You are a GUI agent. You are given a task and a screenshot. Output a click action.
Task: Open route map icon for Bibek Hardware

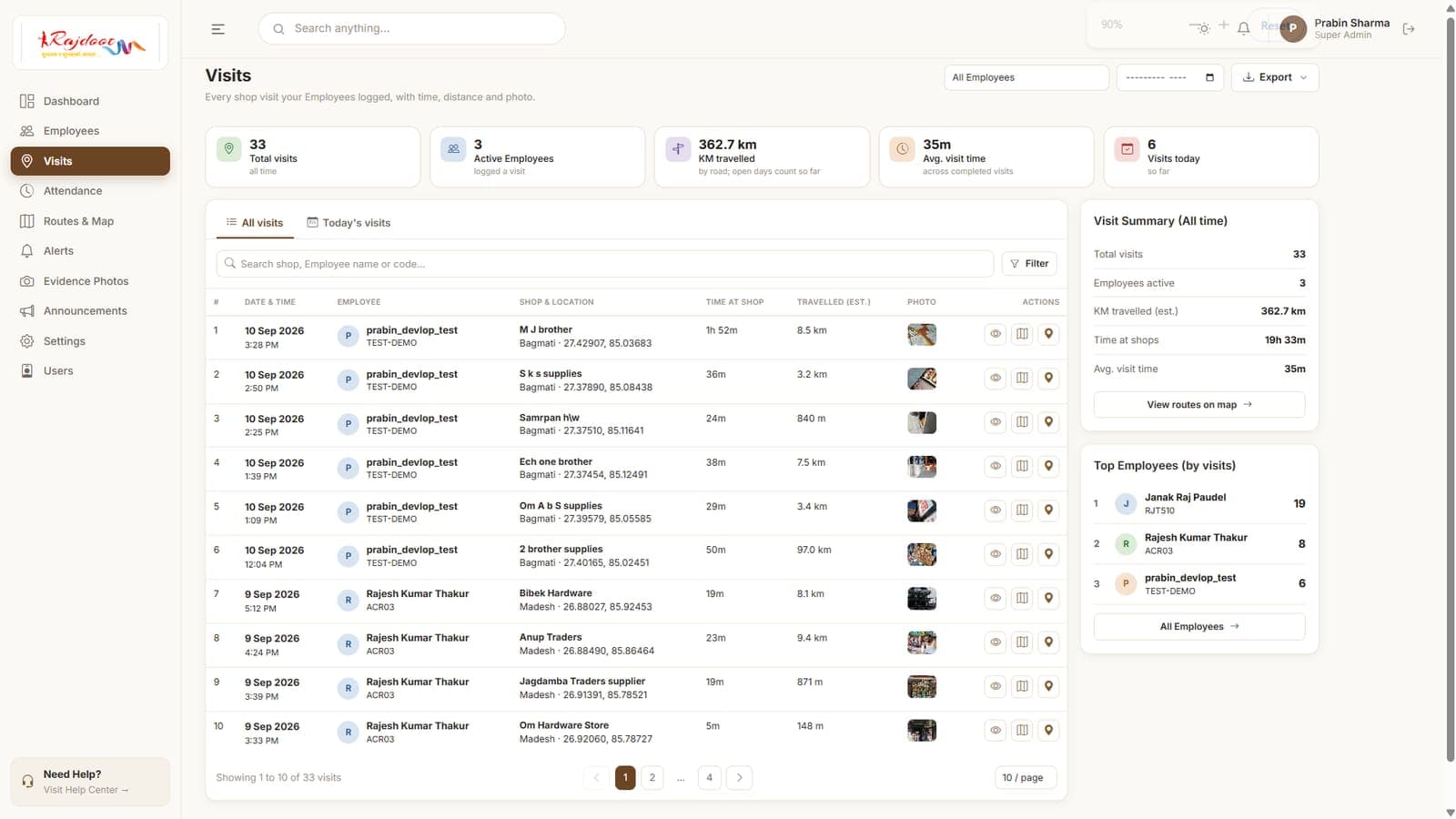1022,598
